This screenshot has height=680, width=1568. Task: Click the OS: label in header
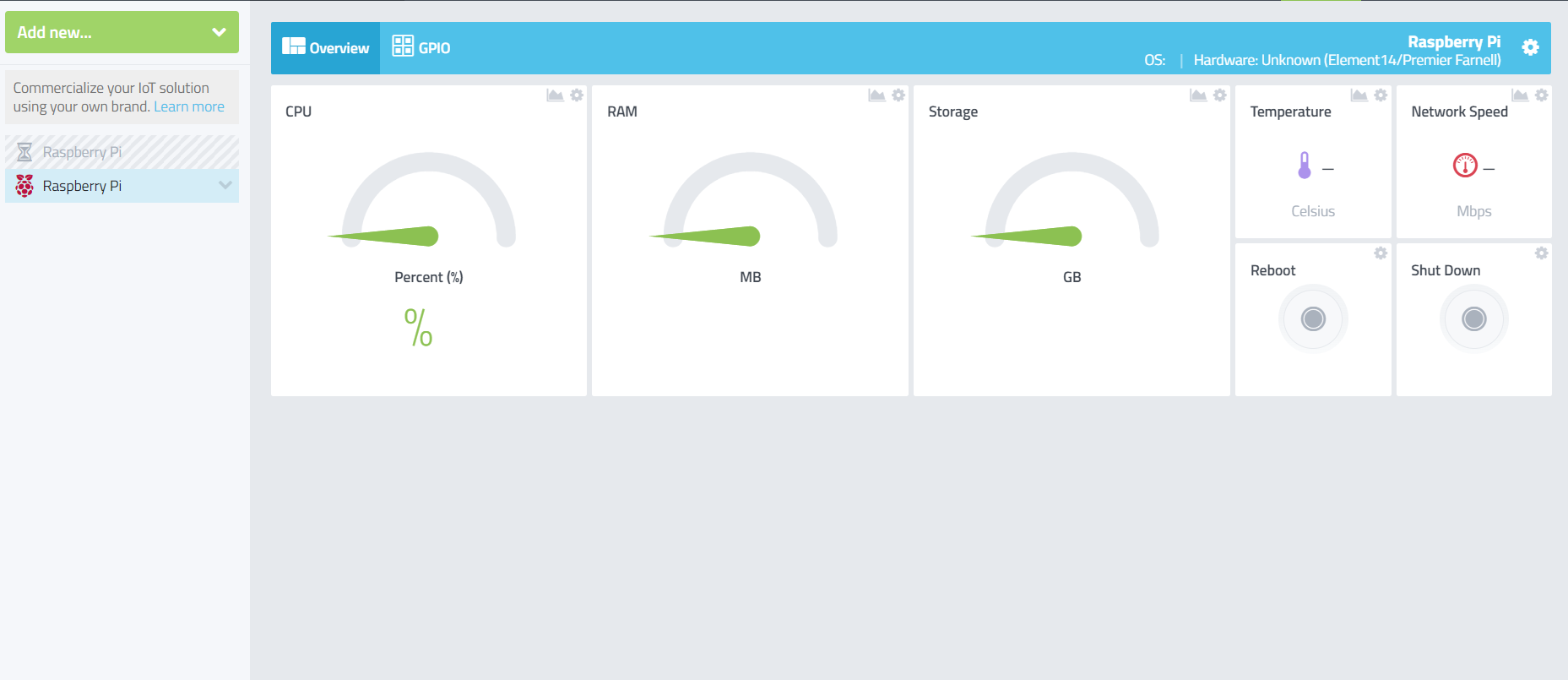[1154, 60]
